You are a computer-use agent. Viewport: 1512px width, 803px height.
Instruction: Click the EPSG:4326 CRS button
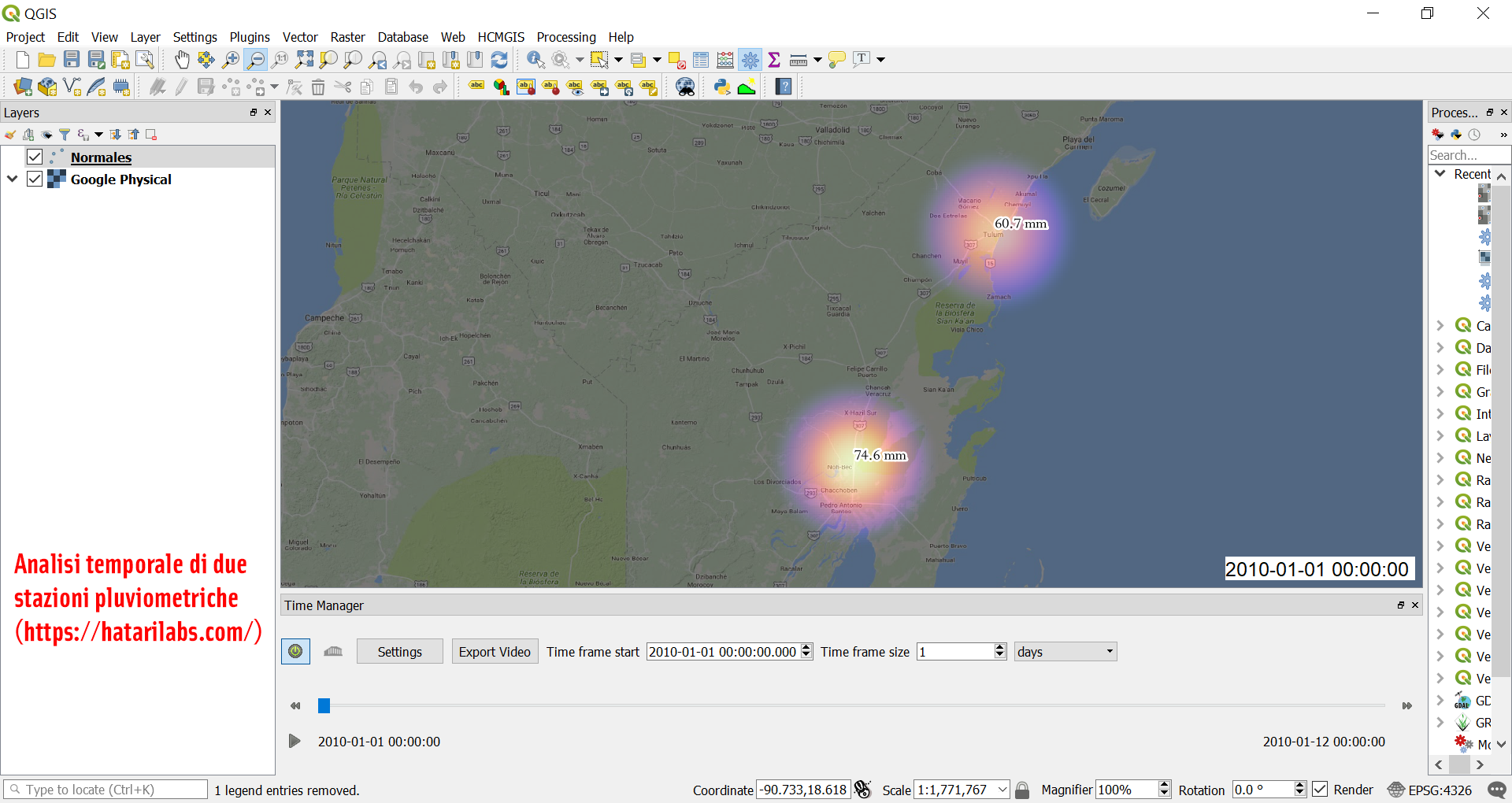tap(1430, 790)
